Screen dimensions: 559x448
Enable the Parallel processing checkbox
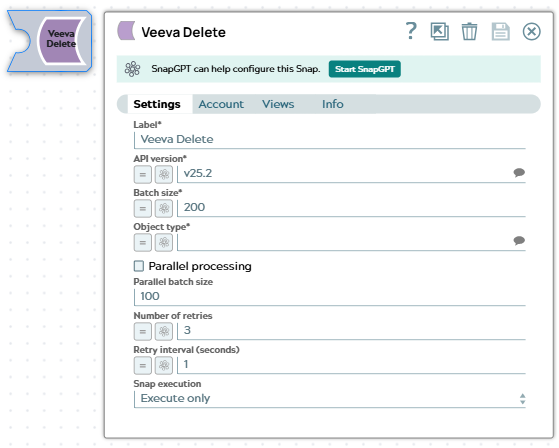pyautogui.click(x=139, y=266)
